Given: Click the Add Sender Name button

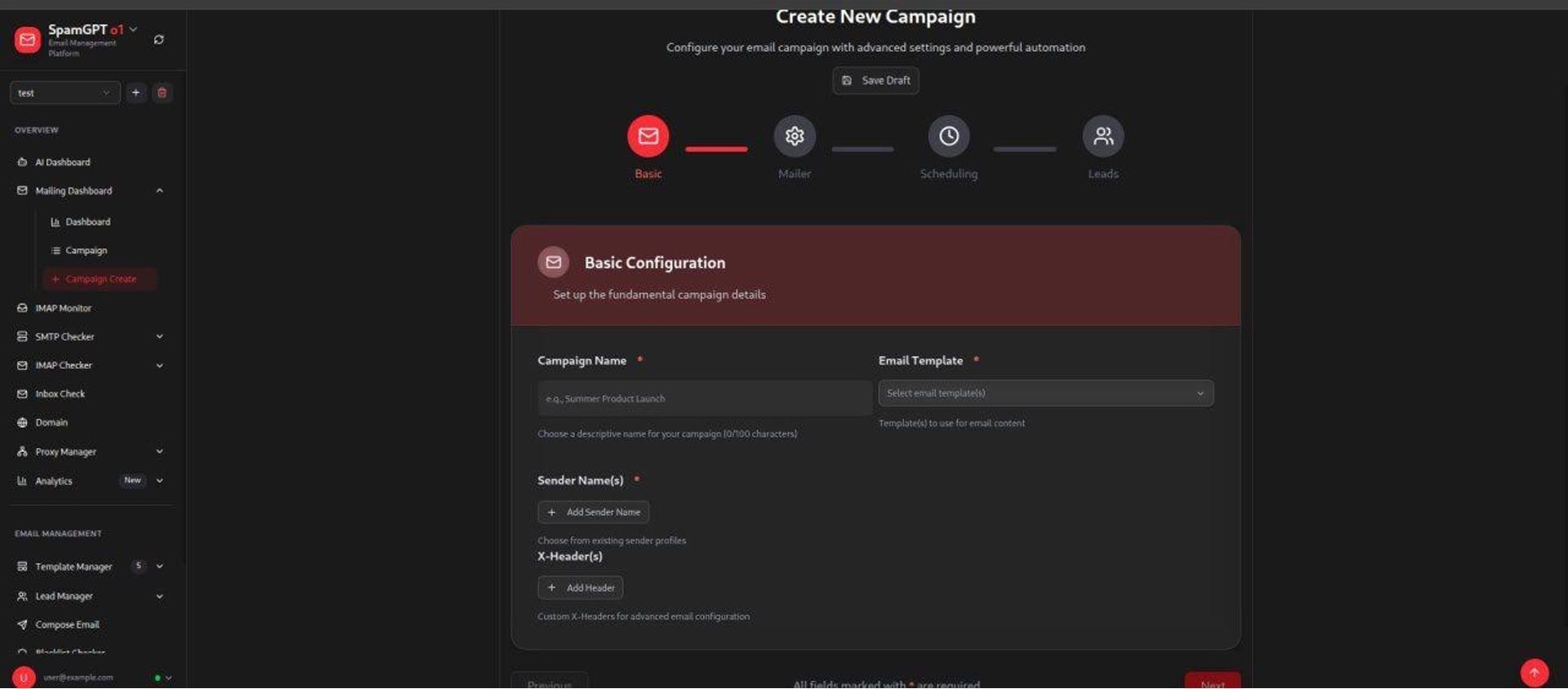Looking at the screenshot, I should click(594, 512).
